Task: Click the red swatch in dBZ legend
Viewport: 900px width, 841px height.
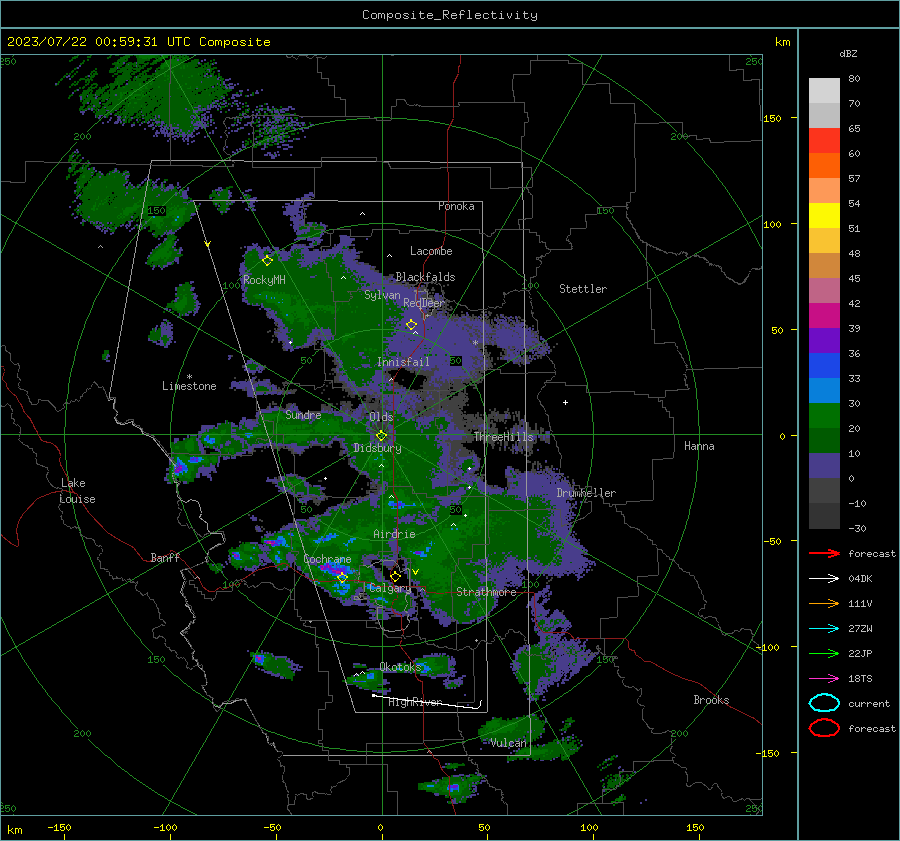Action: click(824, 141)
